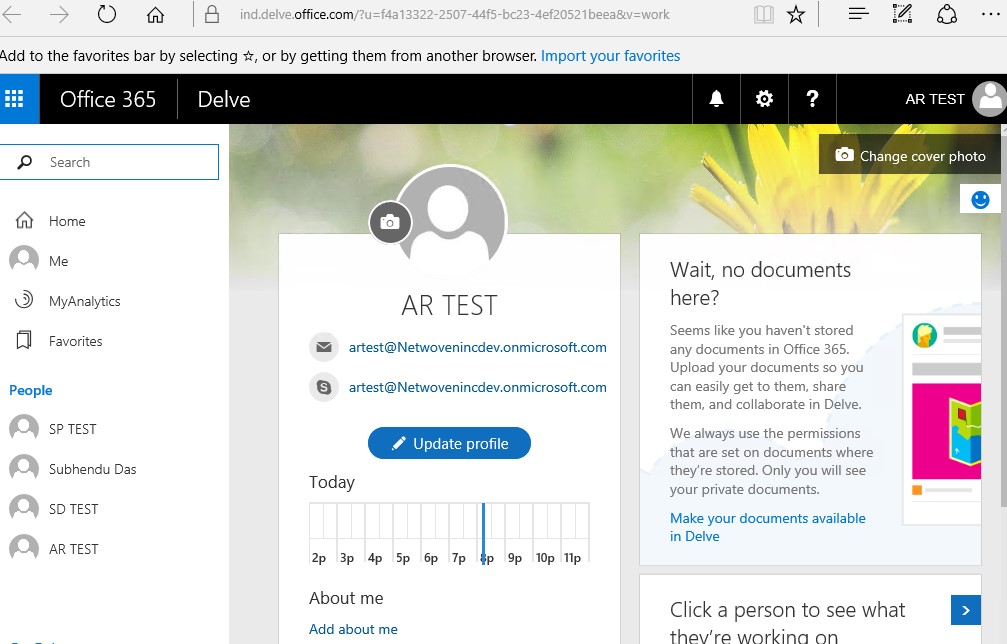Image resolution: width=1007 pixels, height=644 pixels.
Task: Open the artest email address link
Action: tap(478, 347)
